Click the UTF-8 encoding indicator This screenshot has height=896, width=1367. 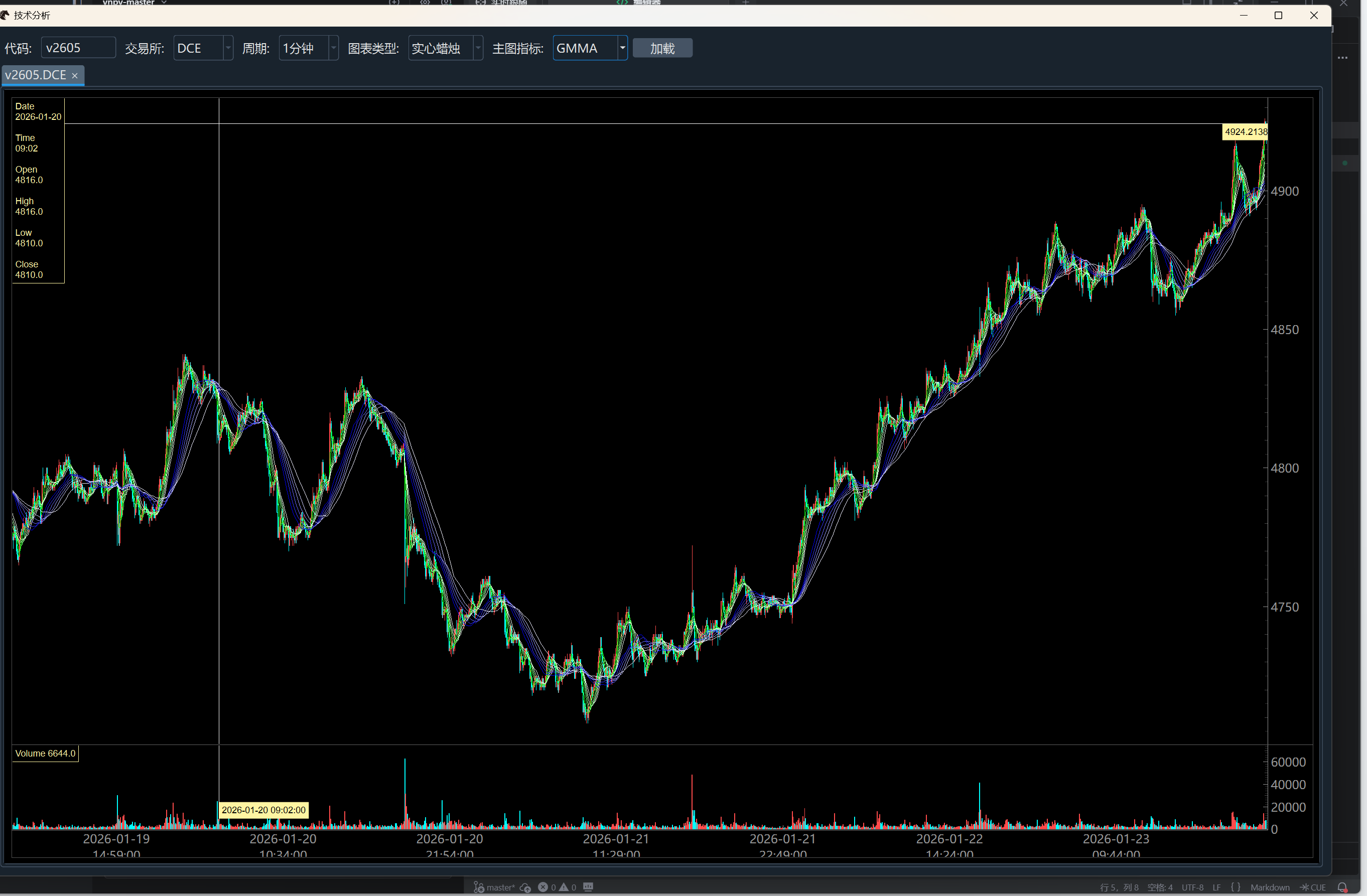(1192, 887)
